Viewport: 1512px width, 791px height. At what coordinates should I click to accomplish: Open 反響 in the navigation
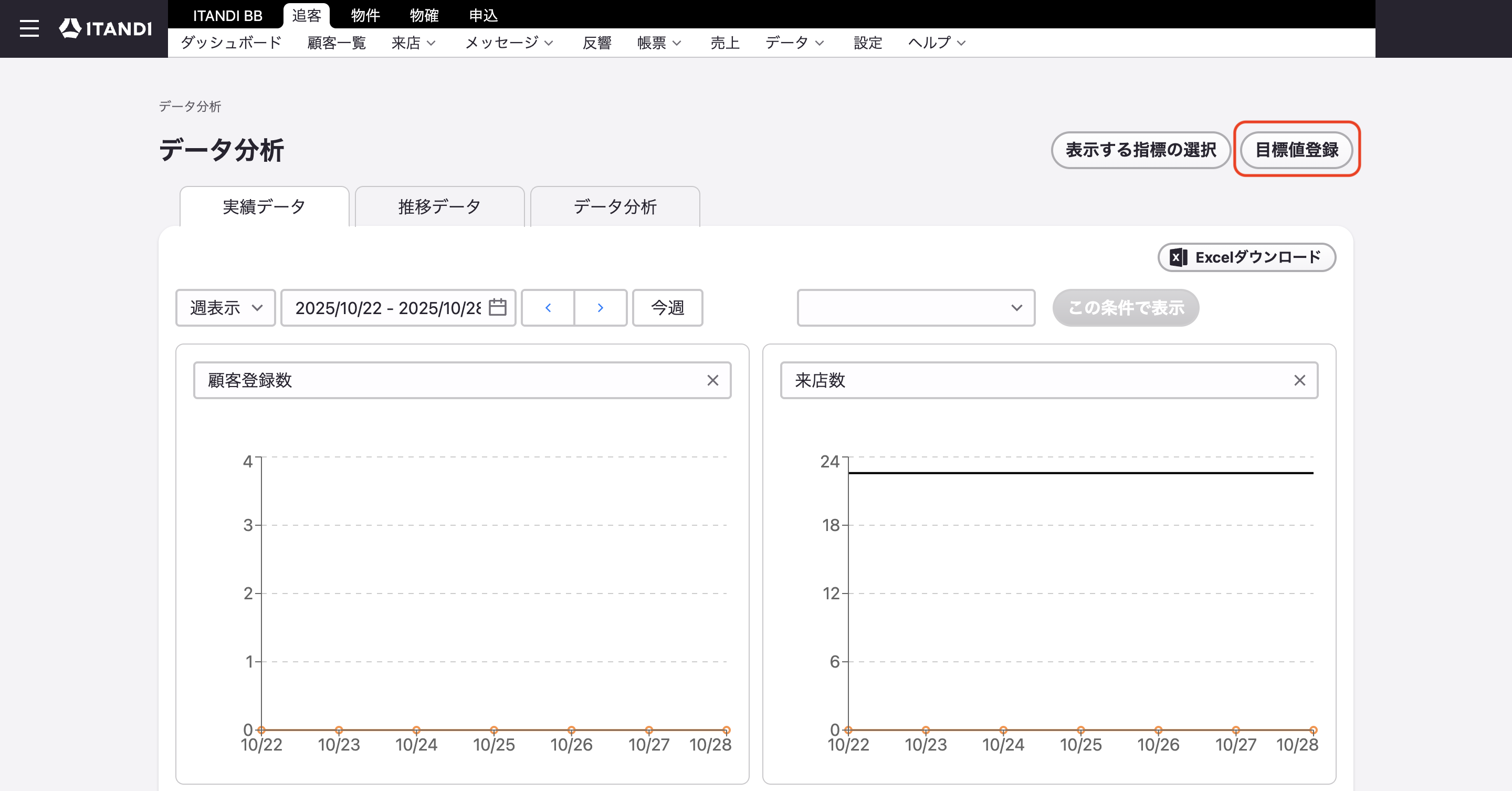[597, 43]
